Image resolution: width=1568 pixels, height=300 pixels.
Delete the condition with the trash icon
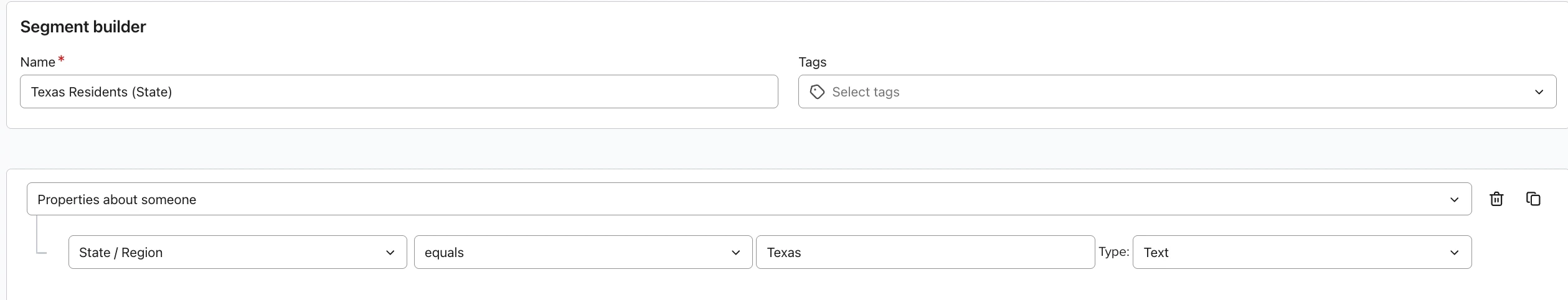(x=1496, y=199)
